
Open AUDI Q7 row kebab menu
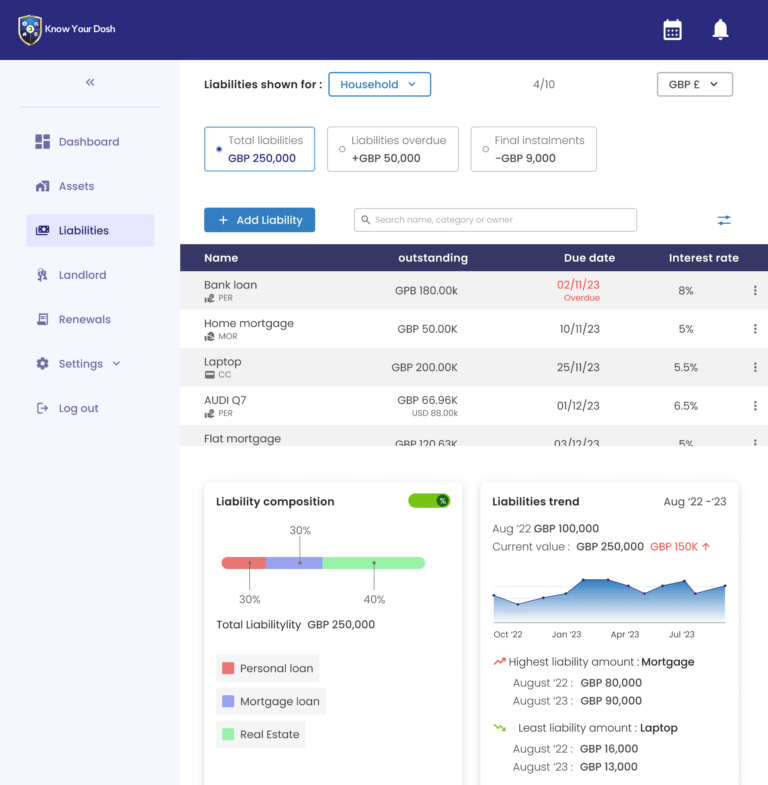pyautogui.click(x=755, y=406)
